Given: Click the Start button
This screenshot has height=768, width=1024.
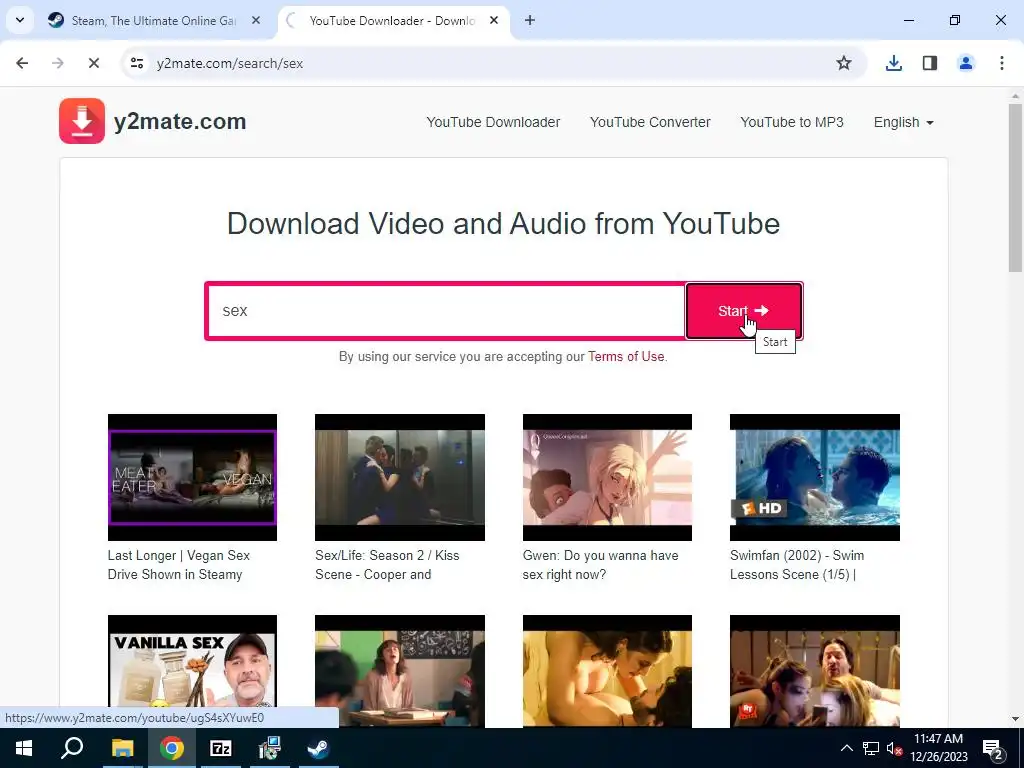Looking at the screenshot, I should click(x=744, y=311).
